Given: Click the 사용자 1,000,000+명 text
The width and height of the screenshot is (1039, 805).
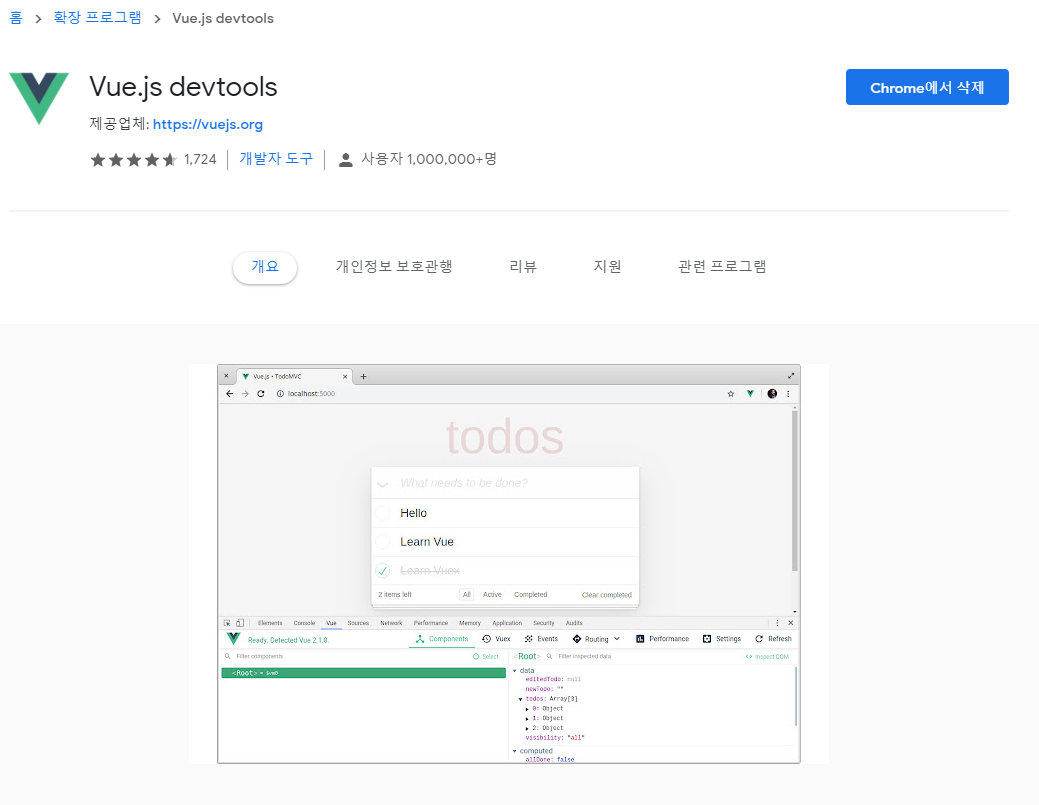Looking at the screenshot, I should point(429,159).
